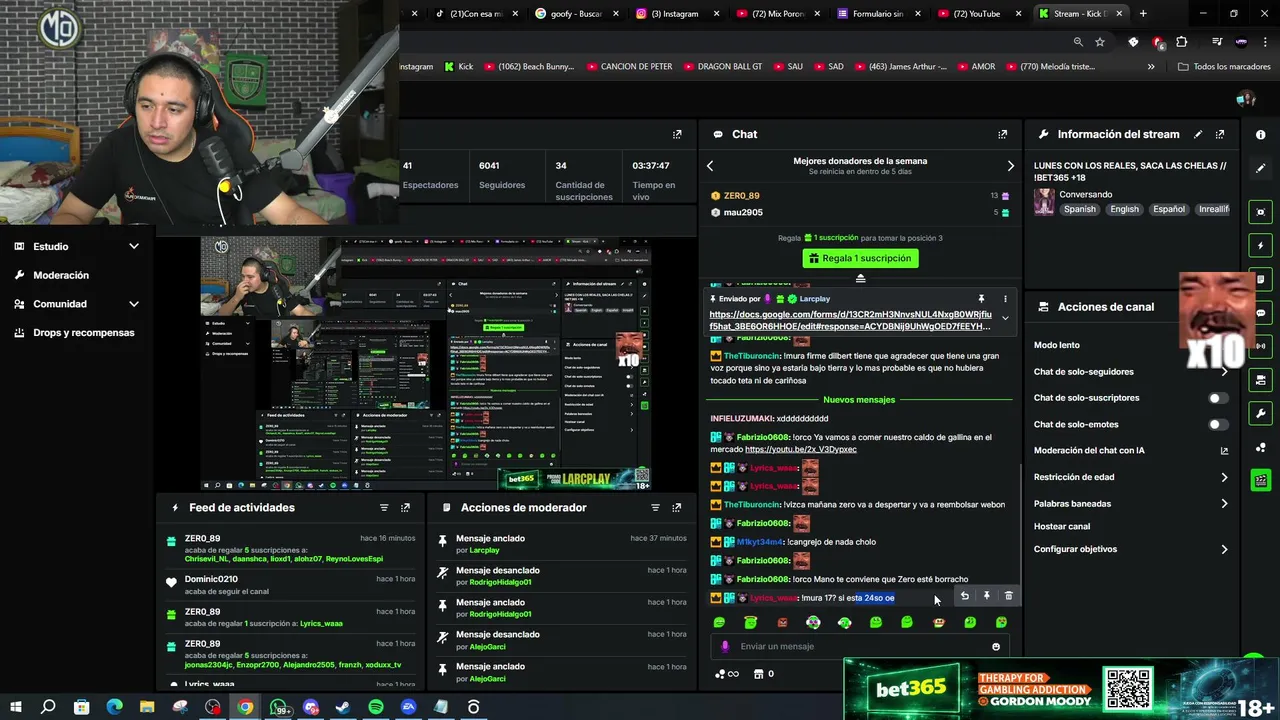1280x720 pixels.
Task: Open Drops y recompensas in sidebar
Action: pyautogui.click(x=76, y=333)
